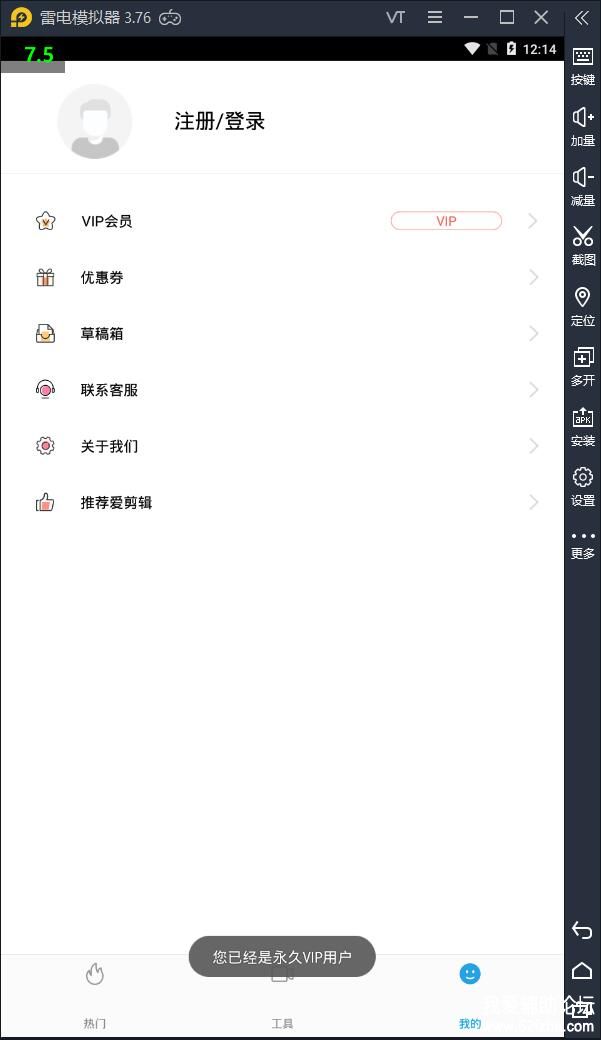The width and height of the screenshot is (601, 1040).
Task: Tap the Android back arrow icon
Action: [x=582, y=930]
